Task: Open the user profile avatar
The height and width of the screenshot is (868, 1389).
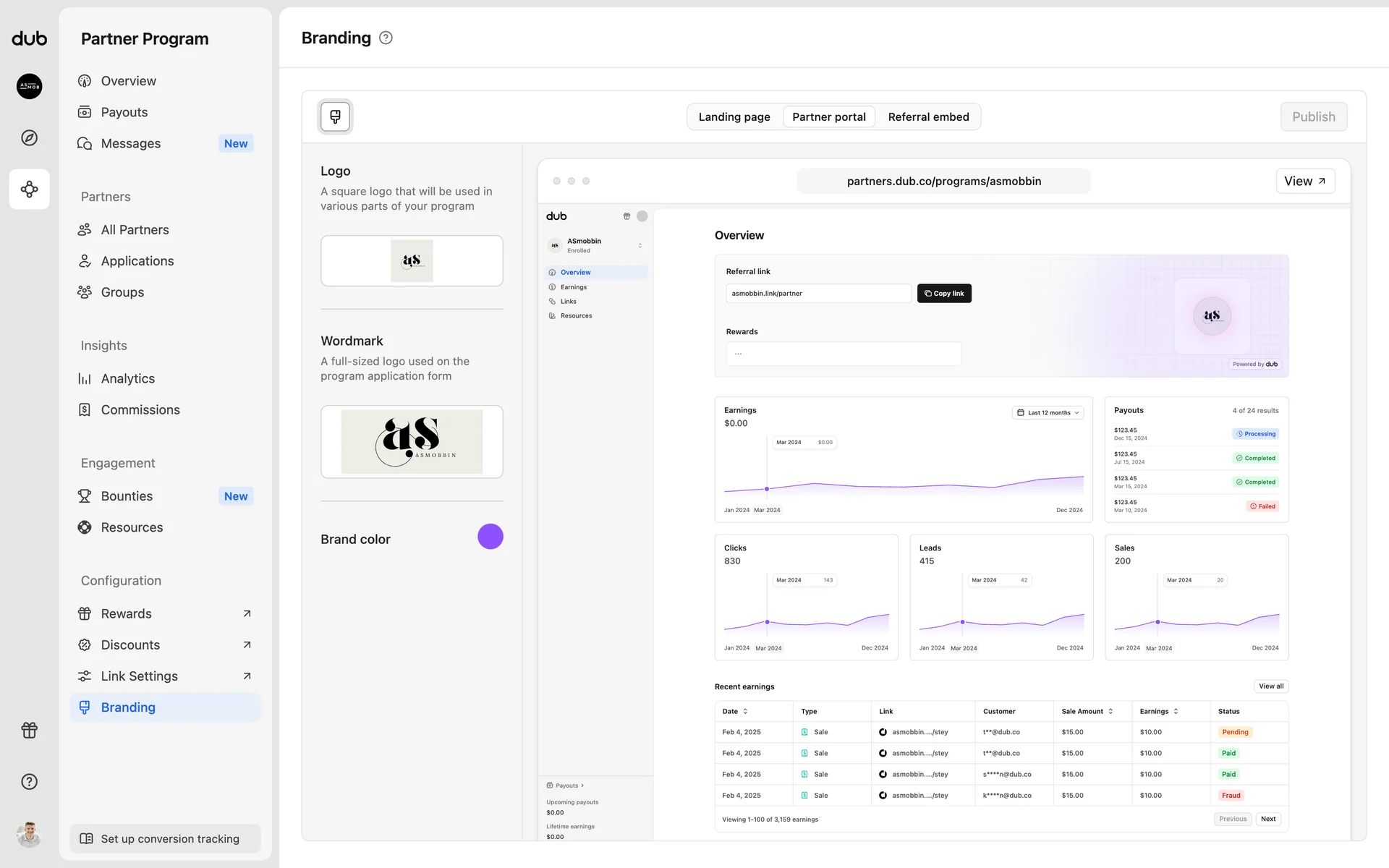Action: (x=29, y=835)
